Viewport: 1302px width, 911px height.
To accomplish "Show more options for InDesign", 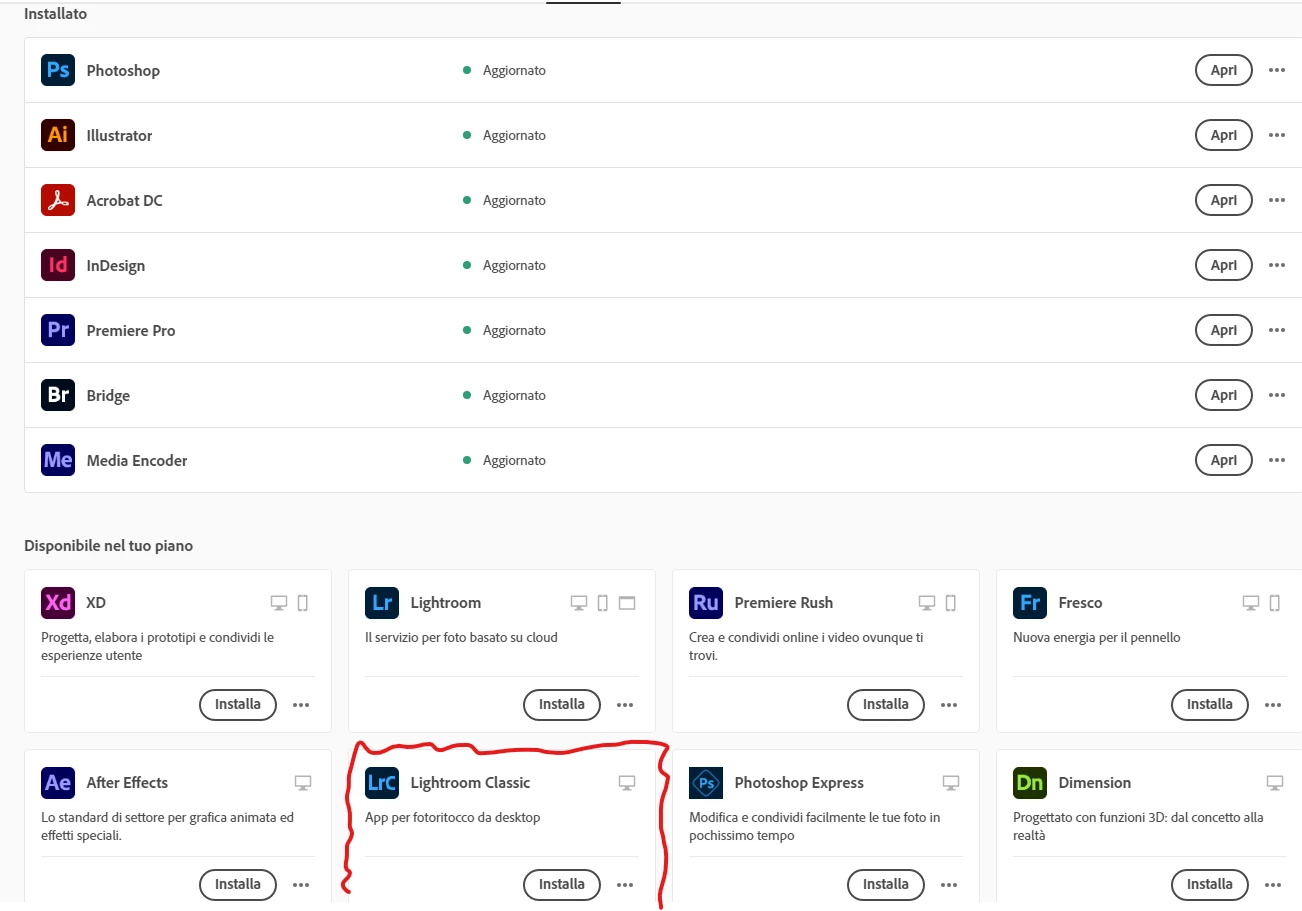I will 1277,265.
